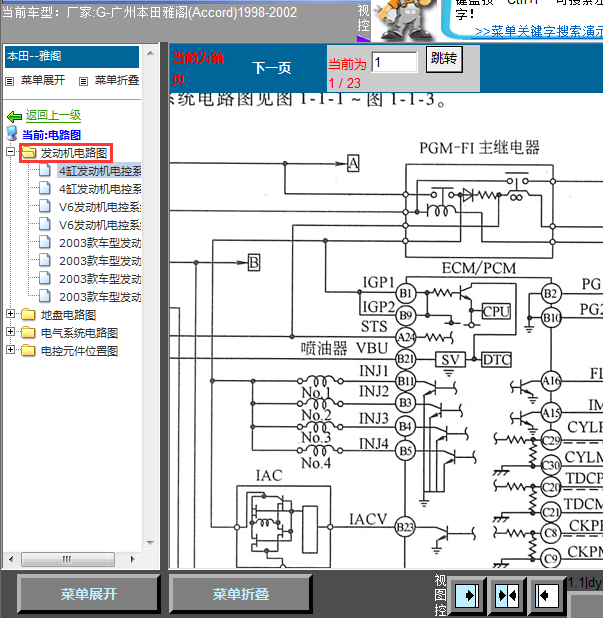603x618 pixels.
Task: Click the view control right-arrow panel icon
Action: click(x=467, y=595)
